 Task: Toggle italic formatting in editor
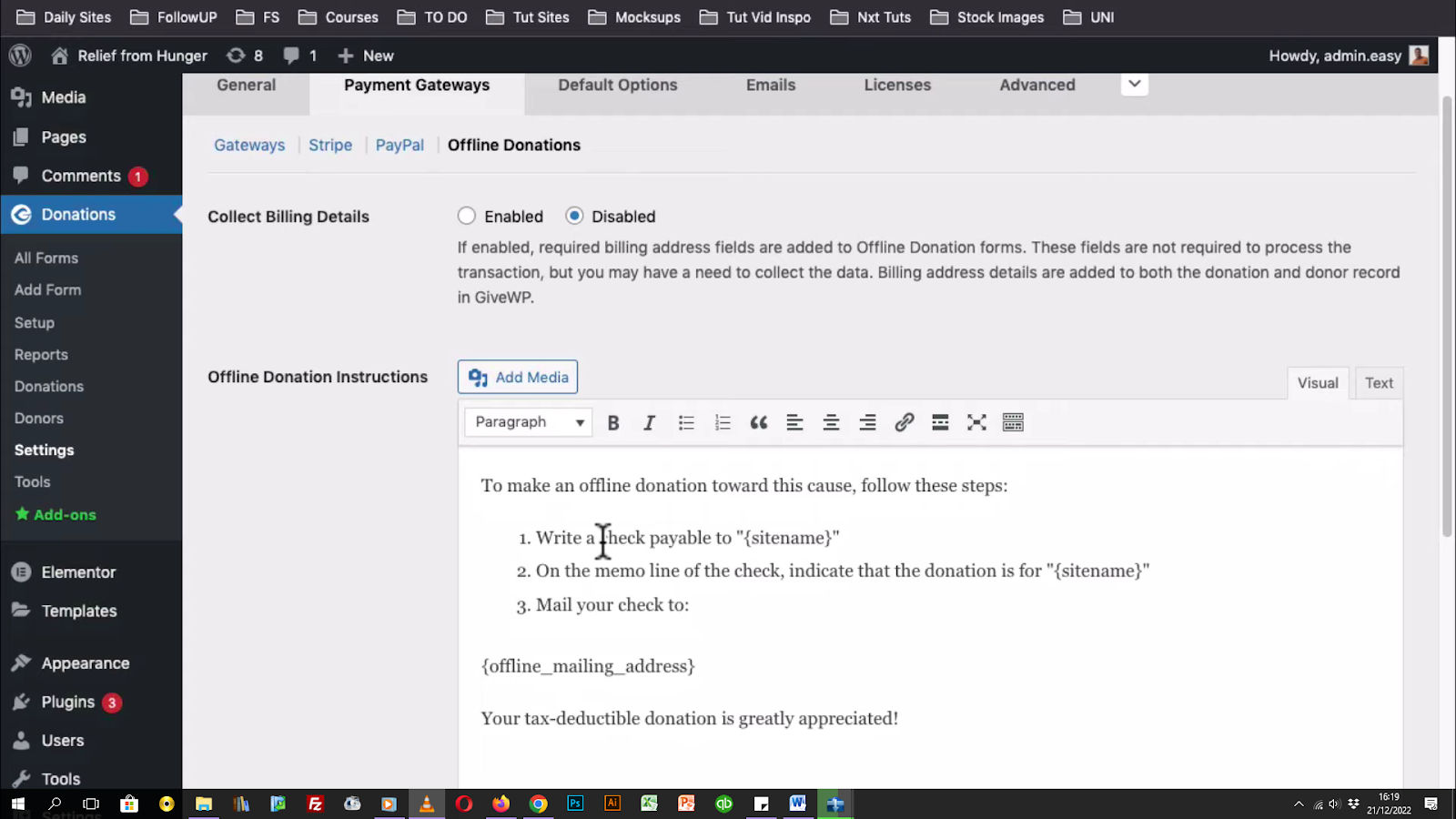pos(649,422)
